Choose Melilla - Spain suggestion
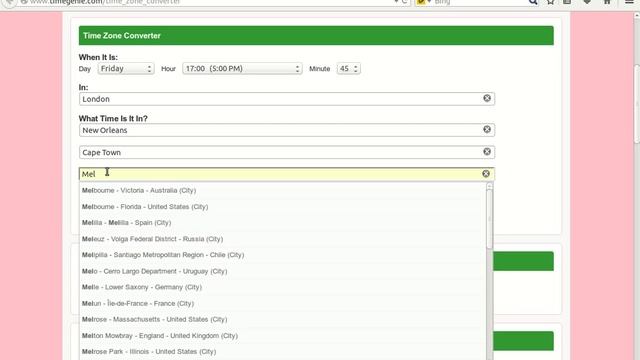The height and width of the screenshot is (360, 640). (x=282, y=222)
